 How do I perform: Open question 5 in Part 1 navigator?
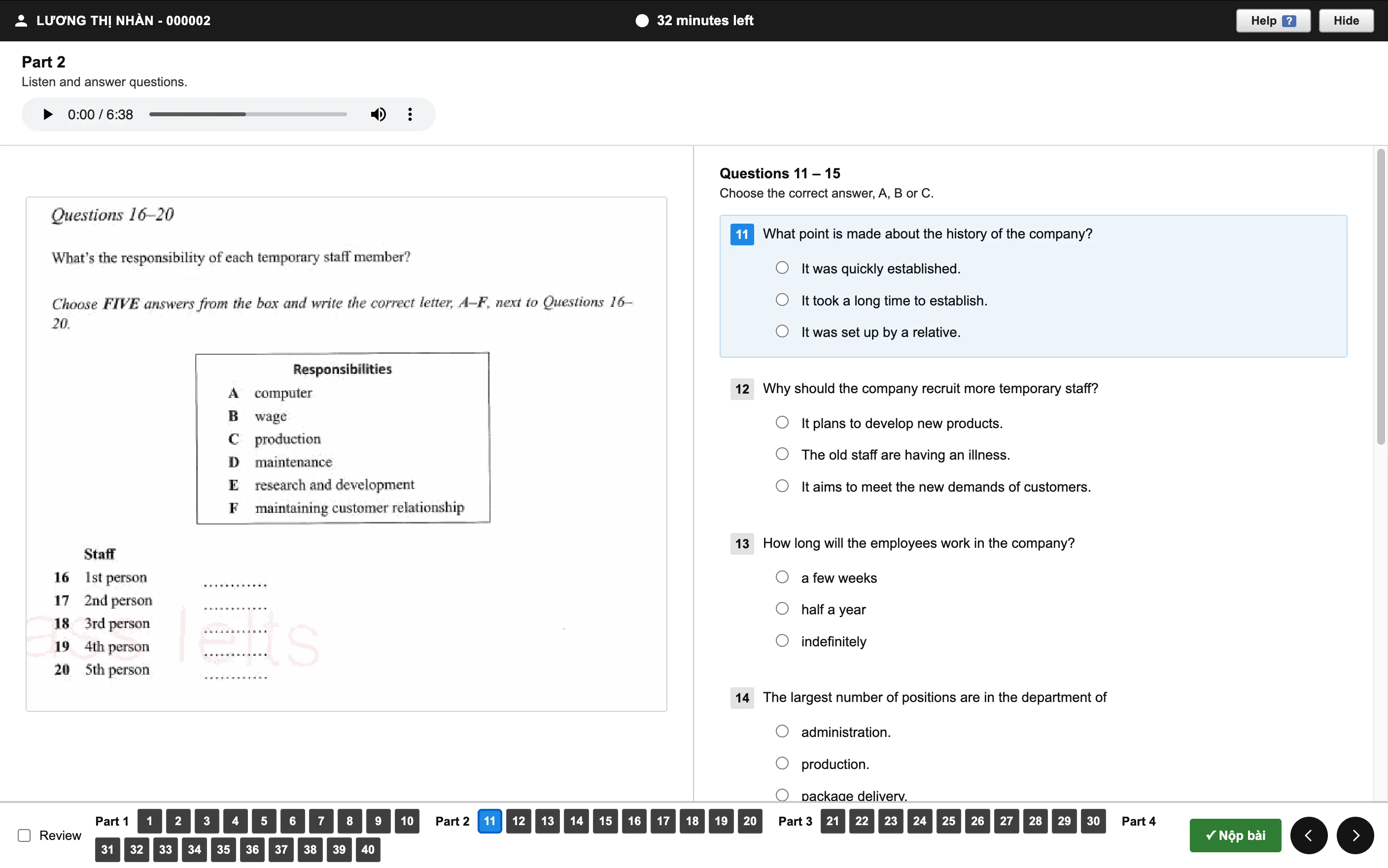coord(264,821)
